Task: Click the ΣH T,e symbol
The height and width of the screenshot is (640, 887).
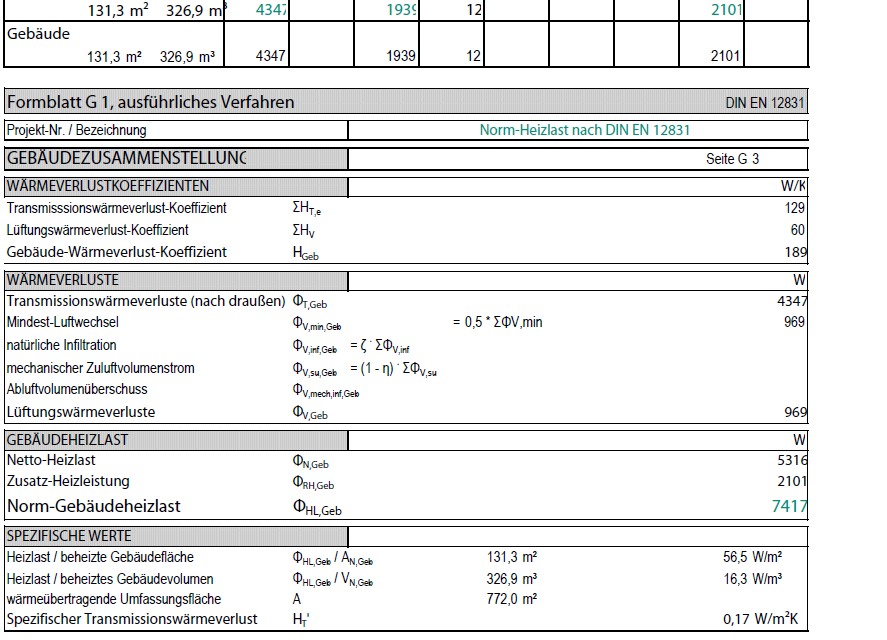Action: [307, 209]
